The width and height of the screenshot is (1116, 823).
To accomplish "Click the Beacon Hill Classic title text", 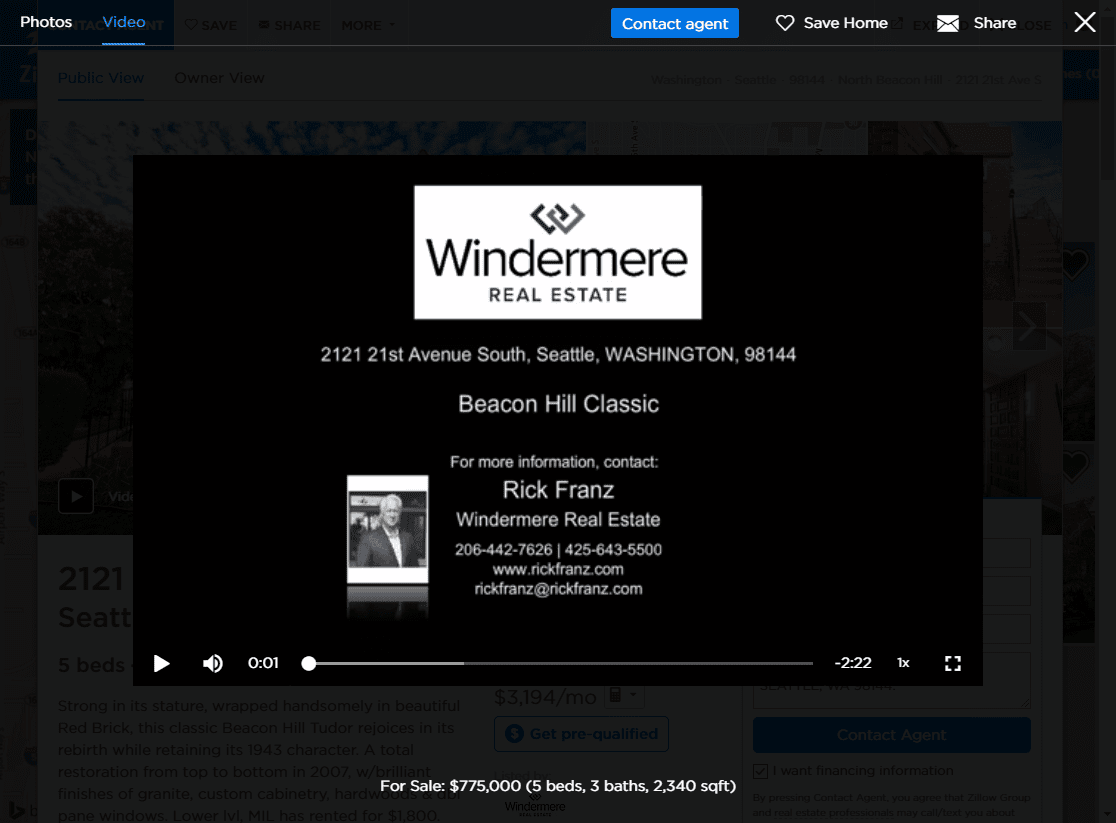I will pos(559,404).
